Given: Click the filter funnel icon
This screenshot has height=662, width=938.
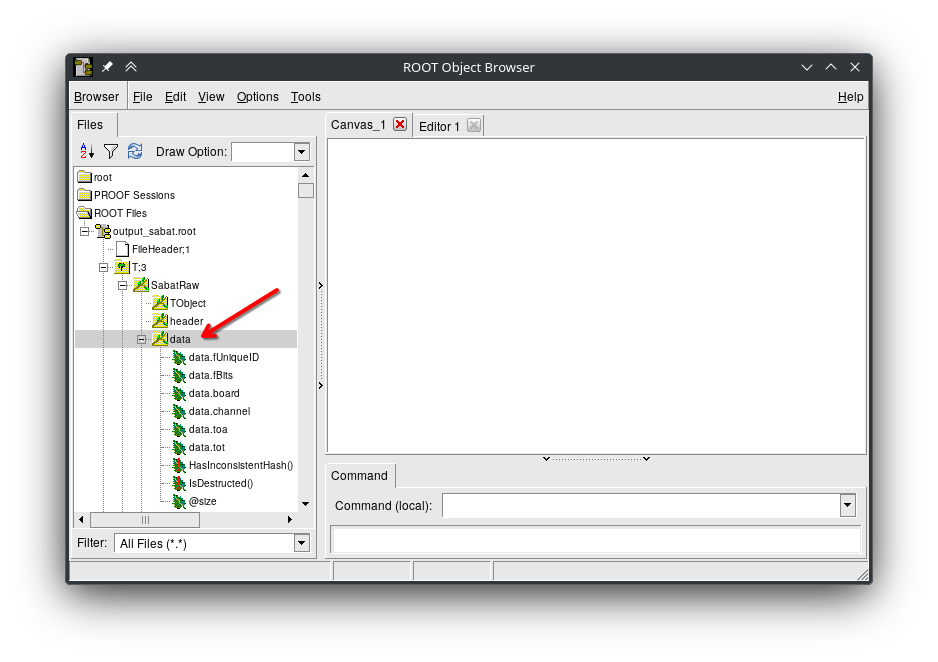Looking at the screenshot, I should (111, 151).
